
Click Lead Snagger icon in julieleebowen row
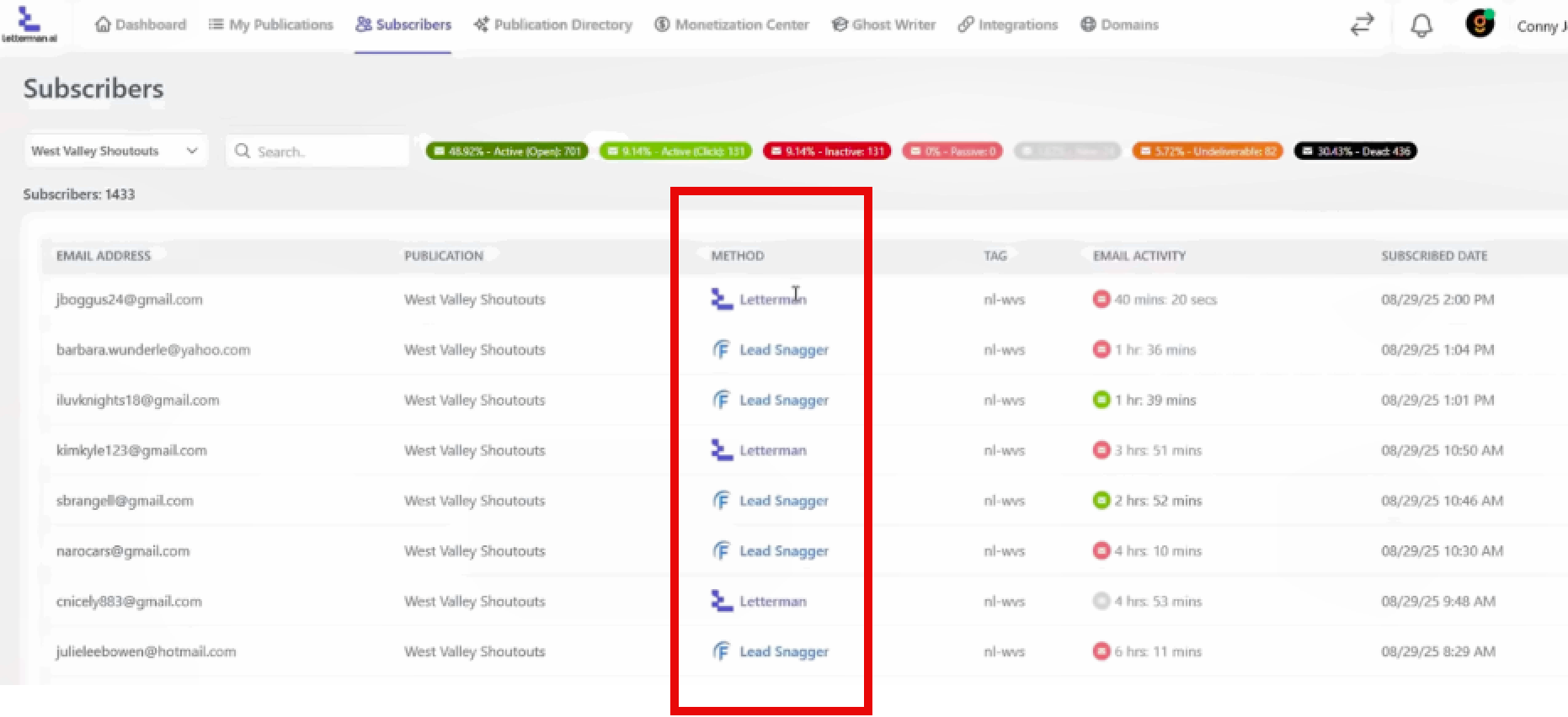[x=722, y=651]
